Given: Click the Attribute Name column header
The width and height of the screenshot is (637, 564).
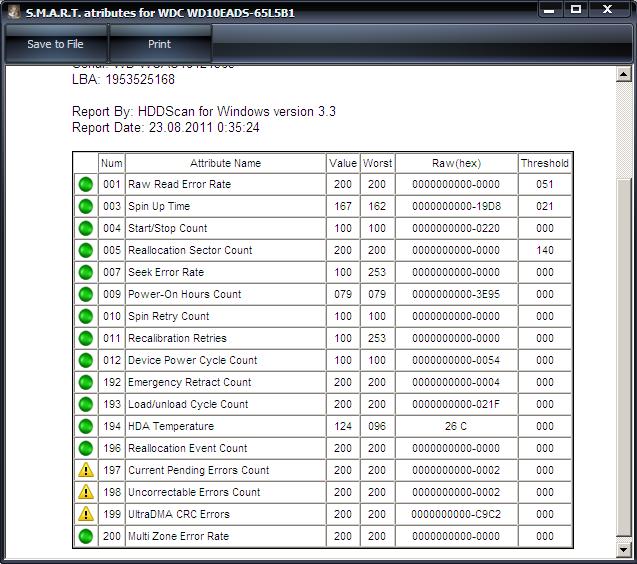Looking at the screenshot, I should click(x=225, y=163).
